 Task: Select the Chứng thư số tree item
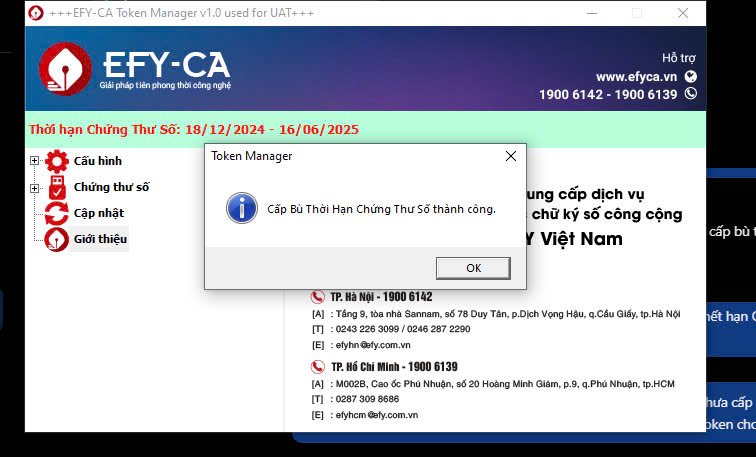pyautogui.click(x=111, y=187)
